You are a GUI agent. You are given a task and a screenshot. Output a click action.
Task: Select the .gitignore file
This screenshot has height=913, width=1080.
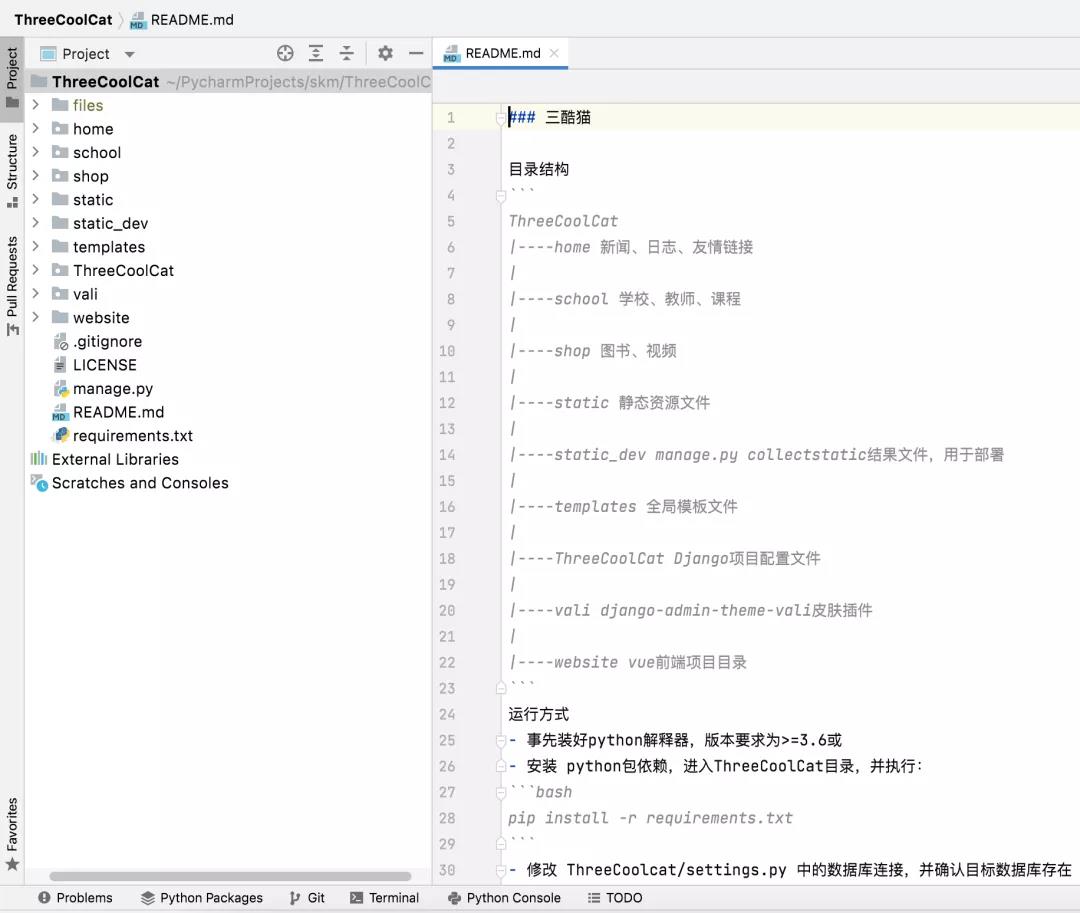coord(107,342)
